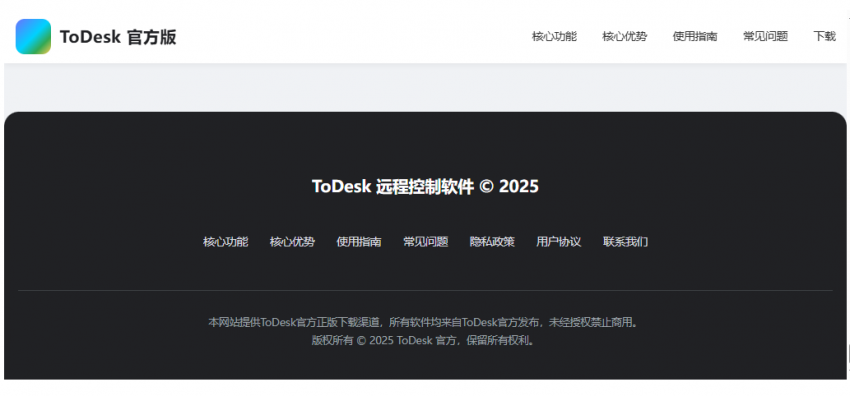Open 核心优势 in the top navigation
The width and height of the screenshot is (850, 396).
pos(624,36)
